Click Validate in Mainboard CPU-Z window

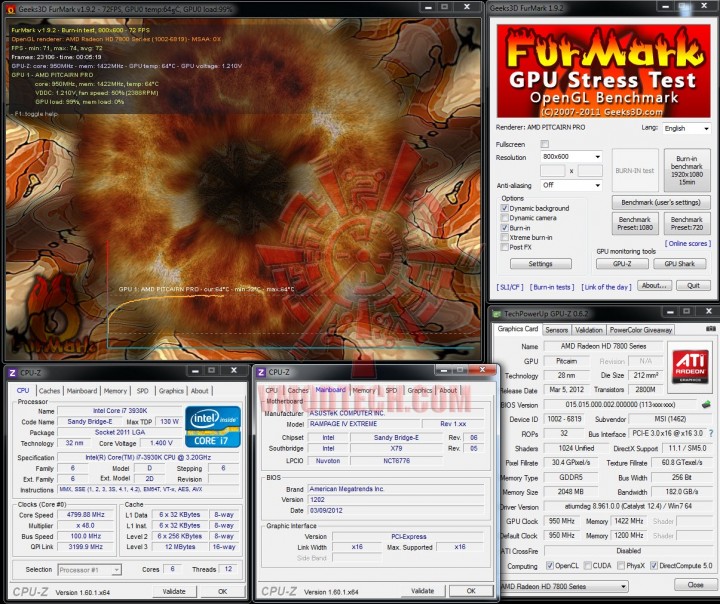click(x=422, y=591)
